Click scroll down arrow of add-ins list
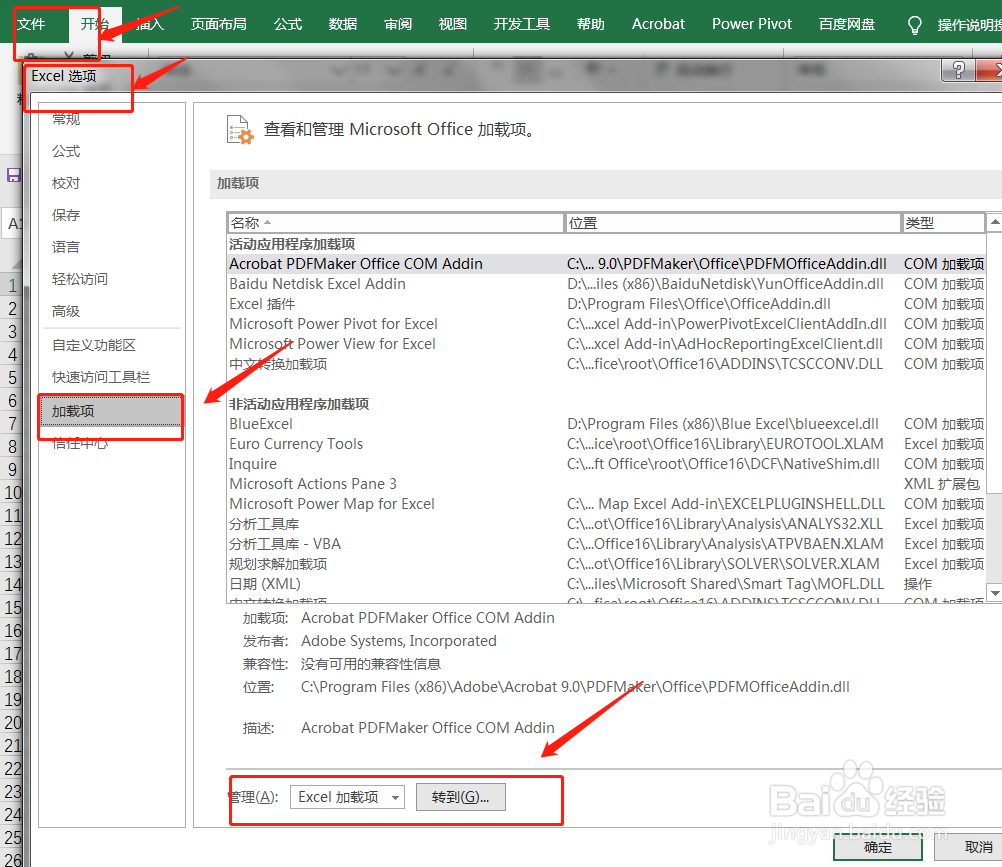 (994, 593)
